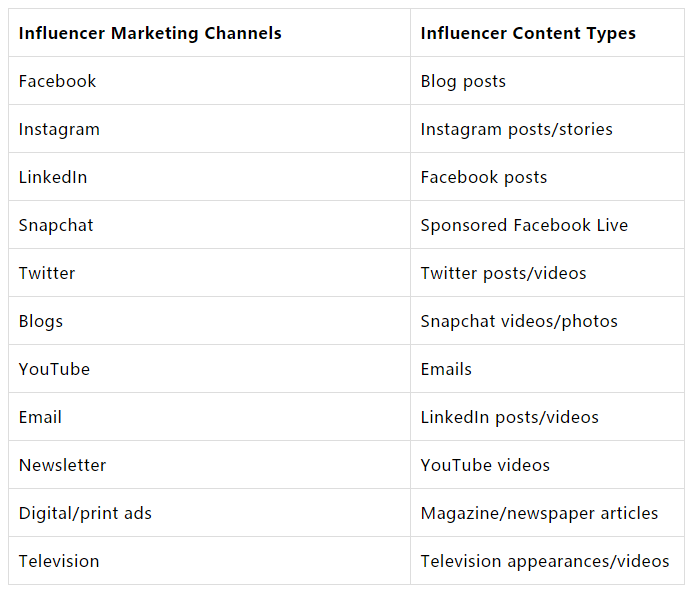Select the Facebook channel cell
Viewport: 695px width, 592px height.
pos(209,81)
